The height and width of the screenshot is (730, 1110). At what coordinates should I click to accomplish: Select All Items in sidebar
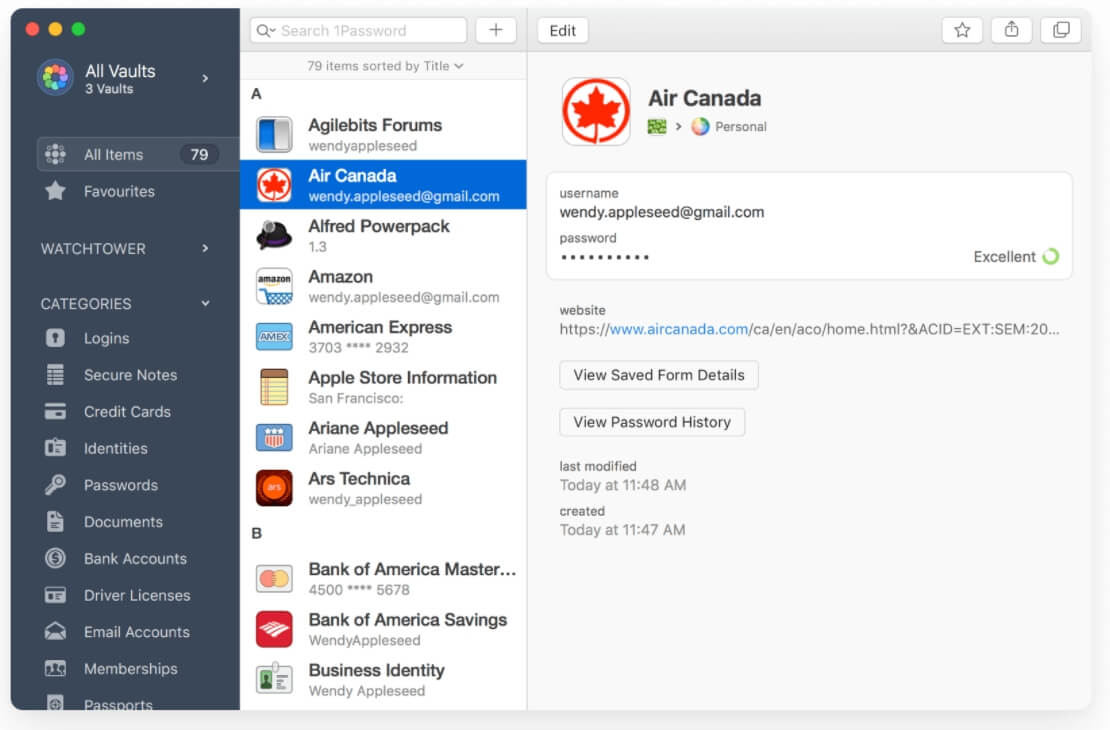(x=113, y=154)
